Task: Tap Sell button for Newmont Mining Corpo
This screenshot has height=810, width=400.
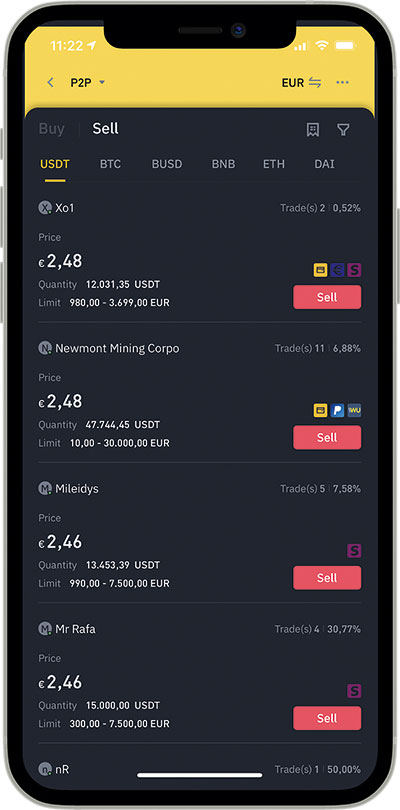Action: (327, 438)
